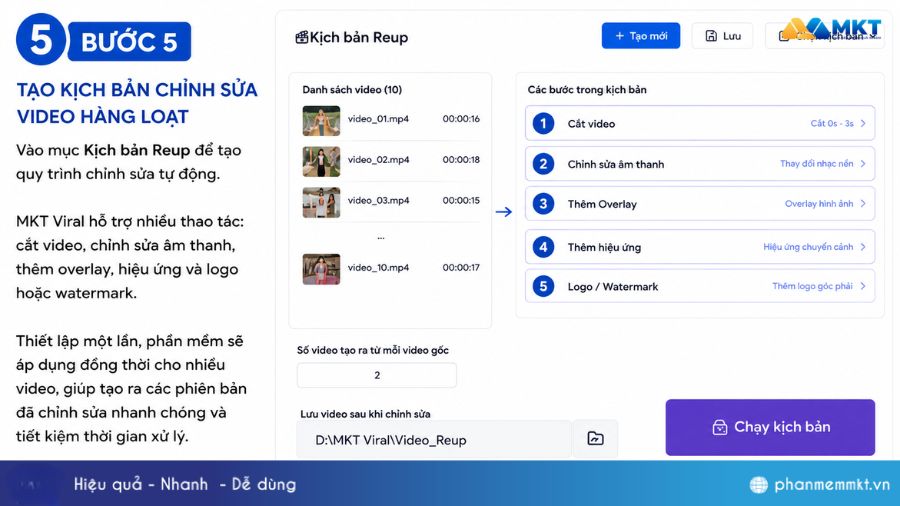Screen dimensions: 900x506
Task: Select video_03.mp4 thumbnail
Action: point(321,202)
